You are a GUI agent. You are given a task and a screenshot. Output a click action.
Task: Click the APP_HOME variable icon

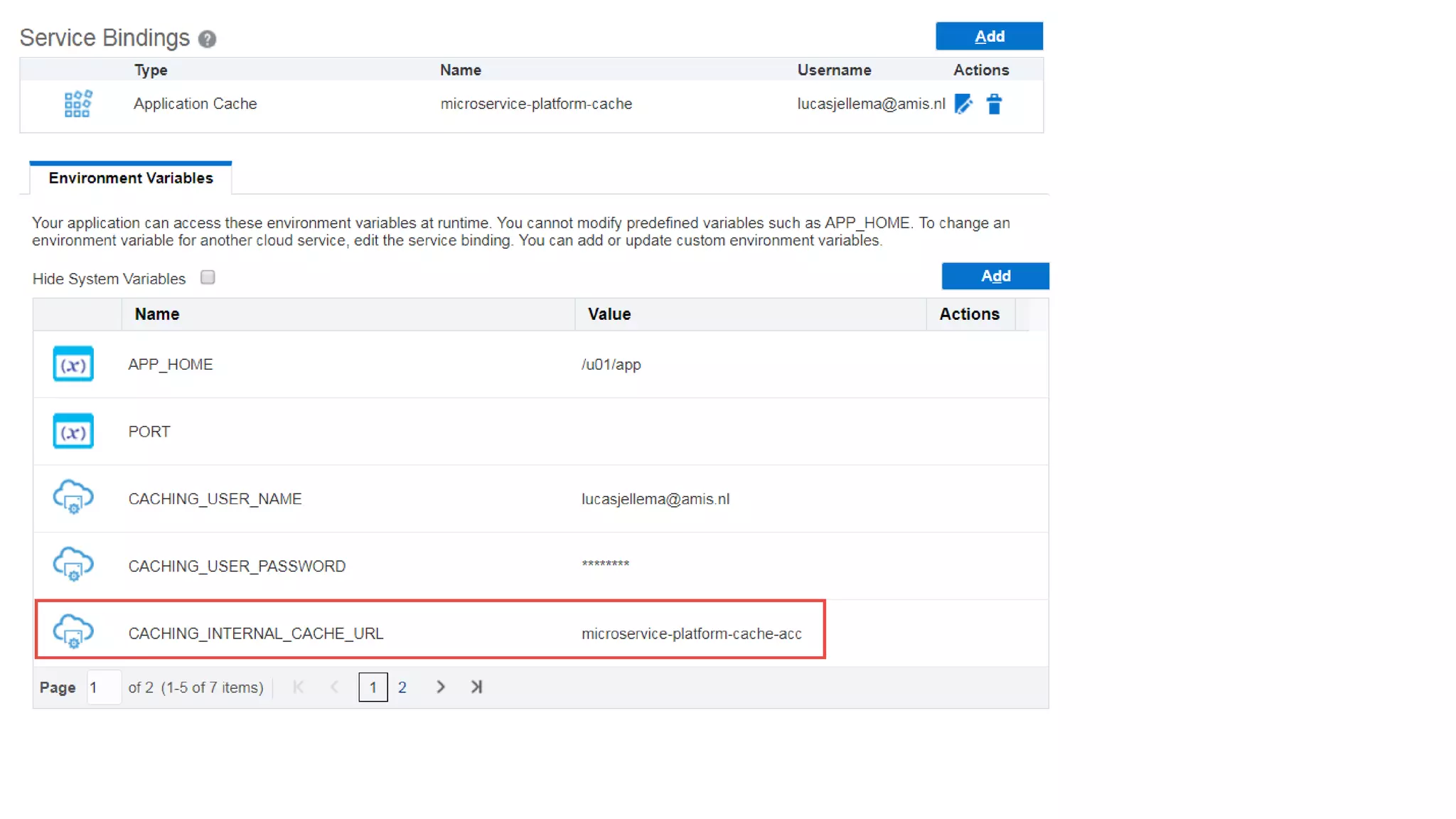(73, 364)
